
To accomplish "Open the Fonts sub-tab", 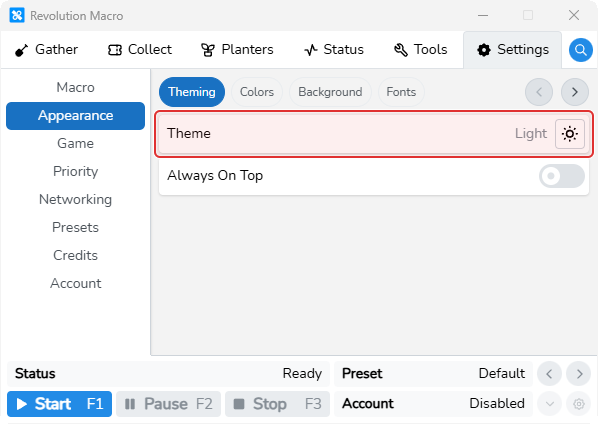I will (401, 92).
